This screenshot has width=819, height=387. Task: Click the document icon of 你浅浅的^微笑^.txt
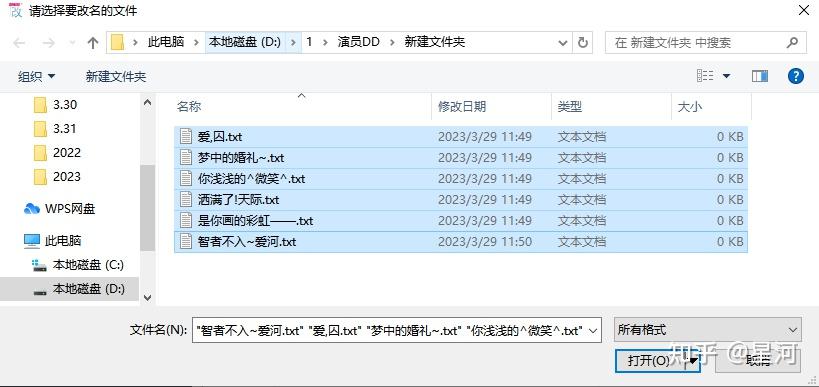pos(186,178)
